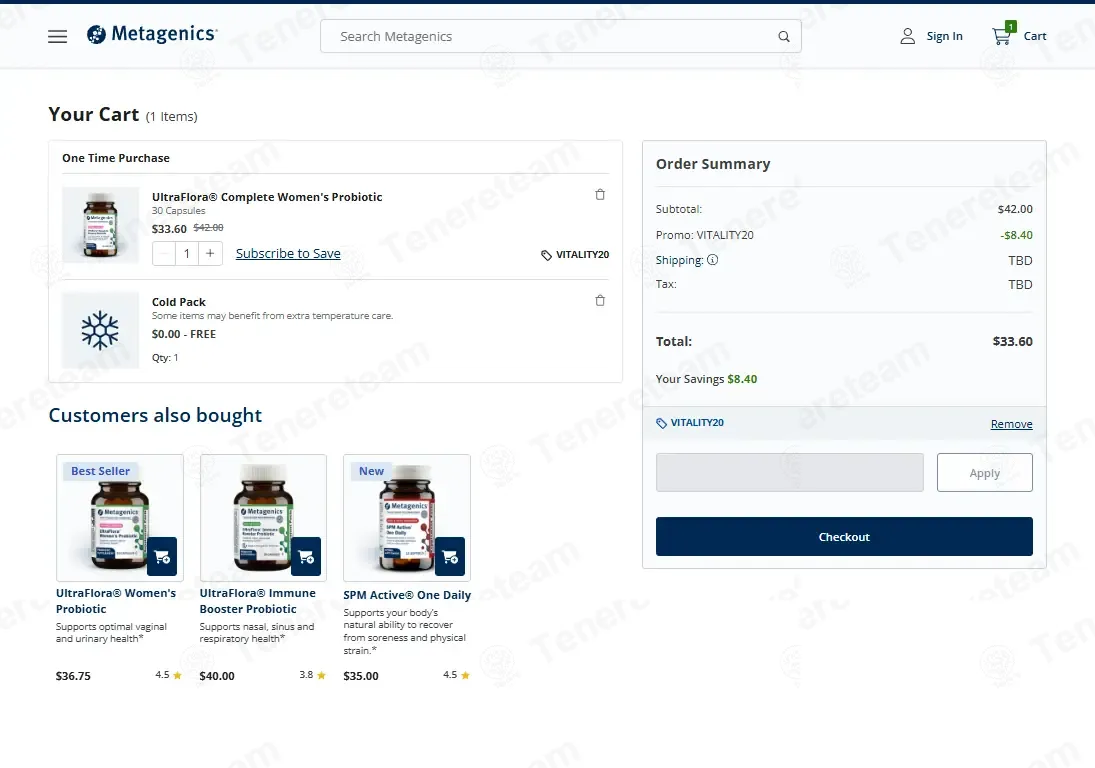
Task: Add UltraFlora Immune Booster Probiotic to cart
Action: point(306,556)
